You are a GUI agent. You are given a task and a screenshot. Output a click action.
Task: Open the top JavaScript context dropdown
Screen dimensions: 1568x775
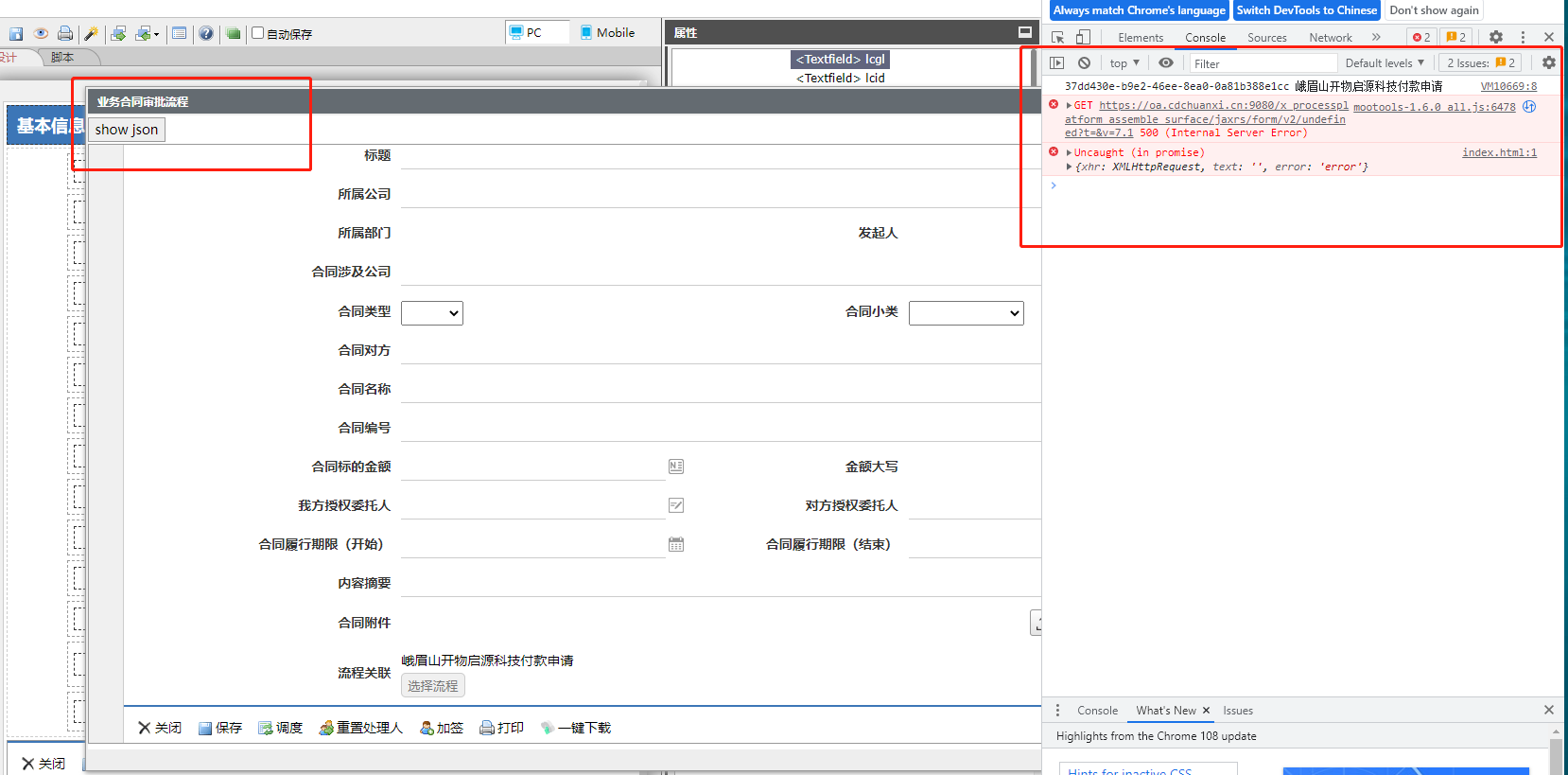[1124, 63]
